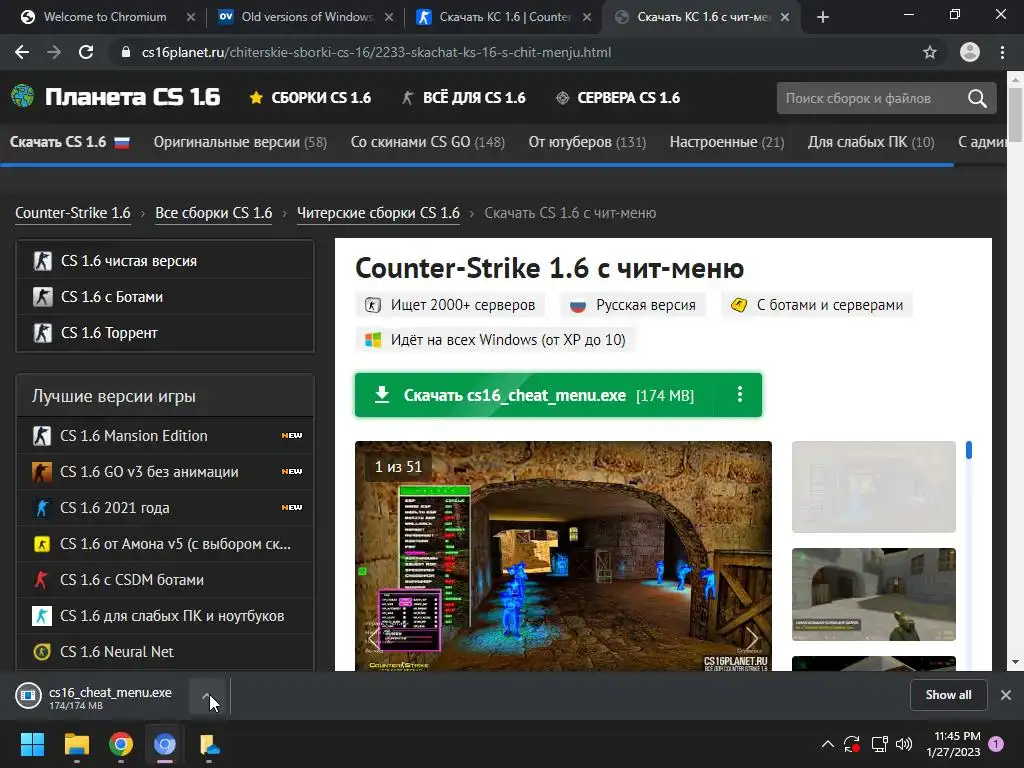Select the first faded gallery thumbnail
The image size is (1024, 768).
point(873,487)
